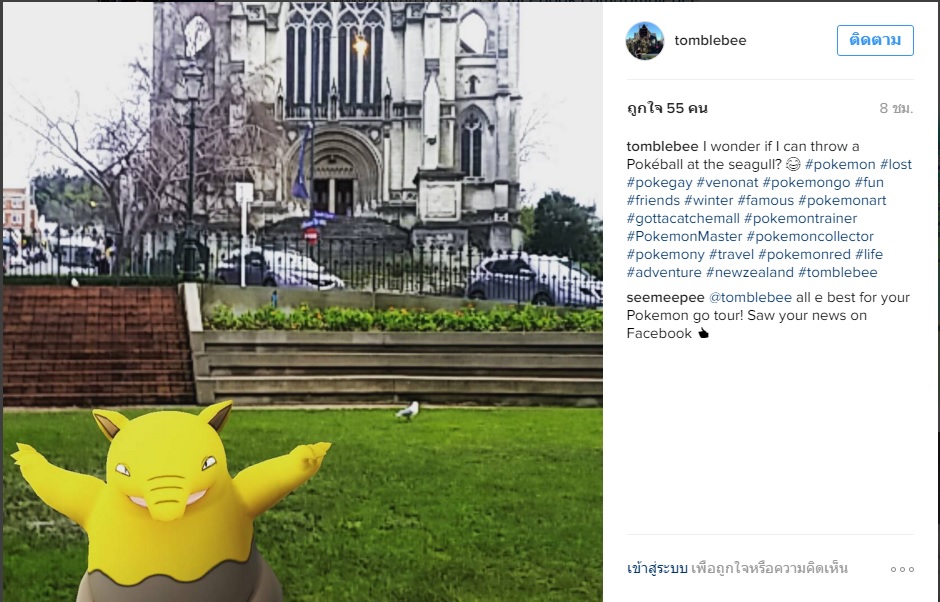The image size is (940, 602).
Task: Click the เข้าสู่ระบบ login link
Action: [x=657, y=568]
